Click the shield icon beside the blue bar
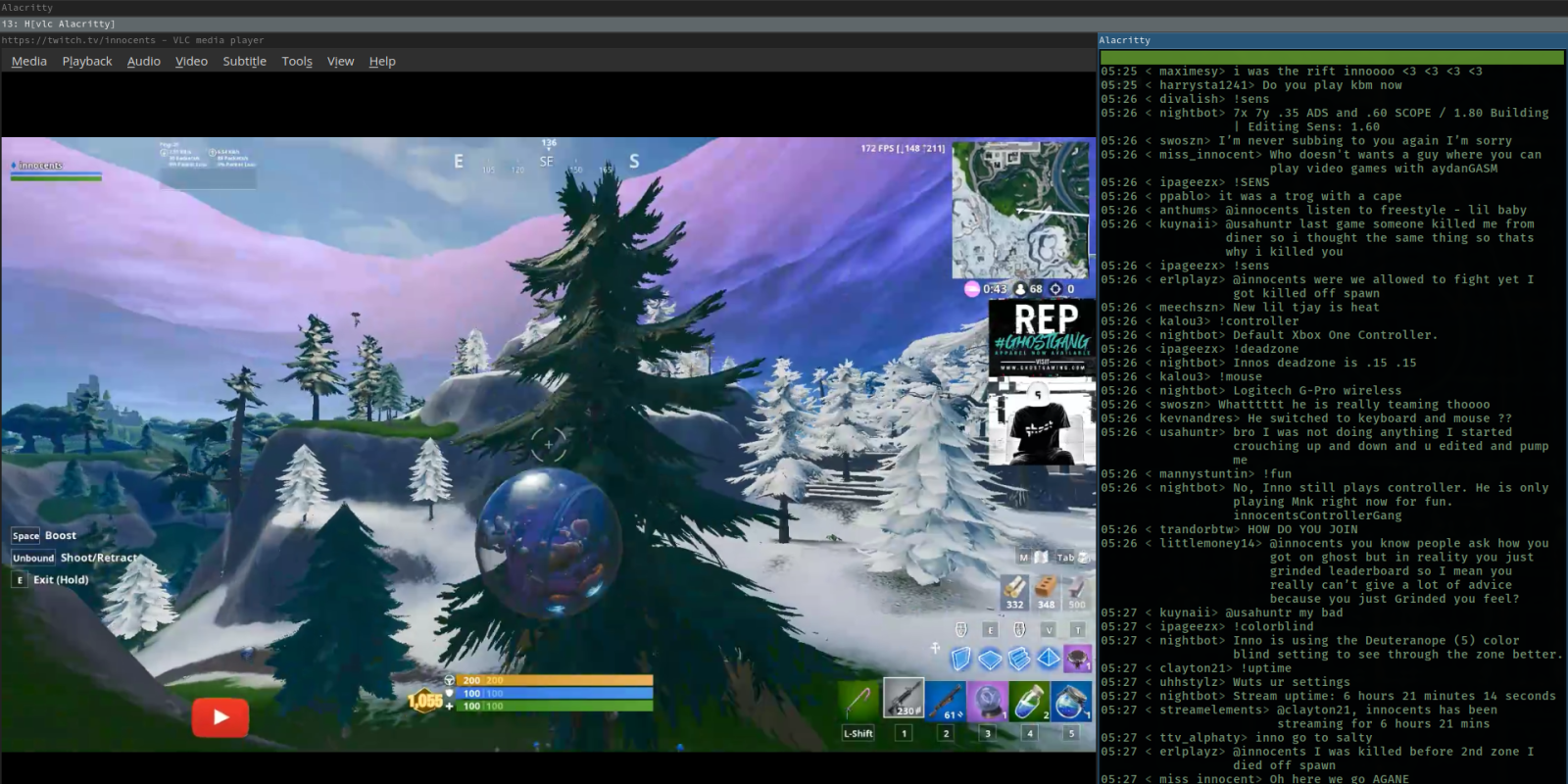Image resolution: width=1568 pixels, height=784 pixels. point(450,693)
